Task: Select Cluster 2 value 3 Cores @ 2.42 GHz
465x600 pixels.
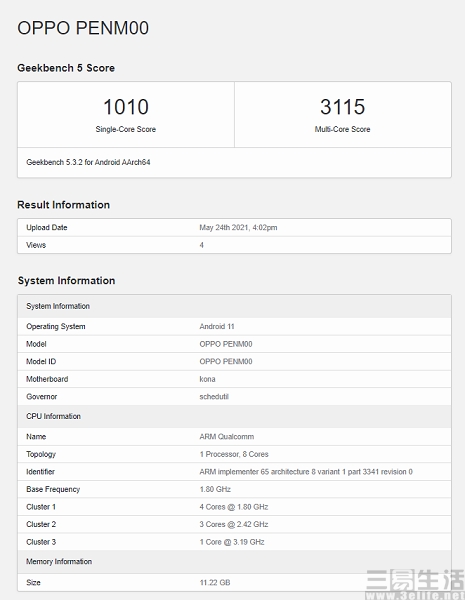Action: 233,524
